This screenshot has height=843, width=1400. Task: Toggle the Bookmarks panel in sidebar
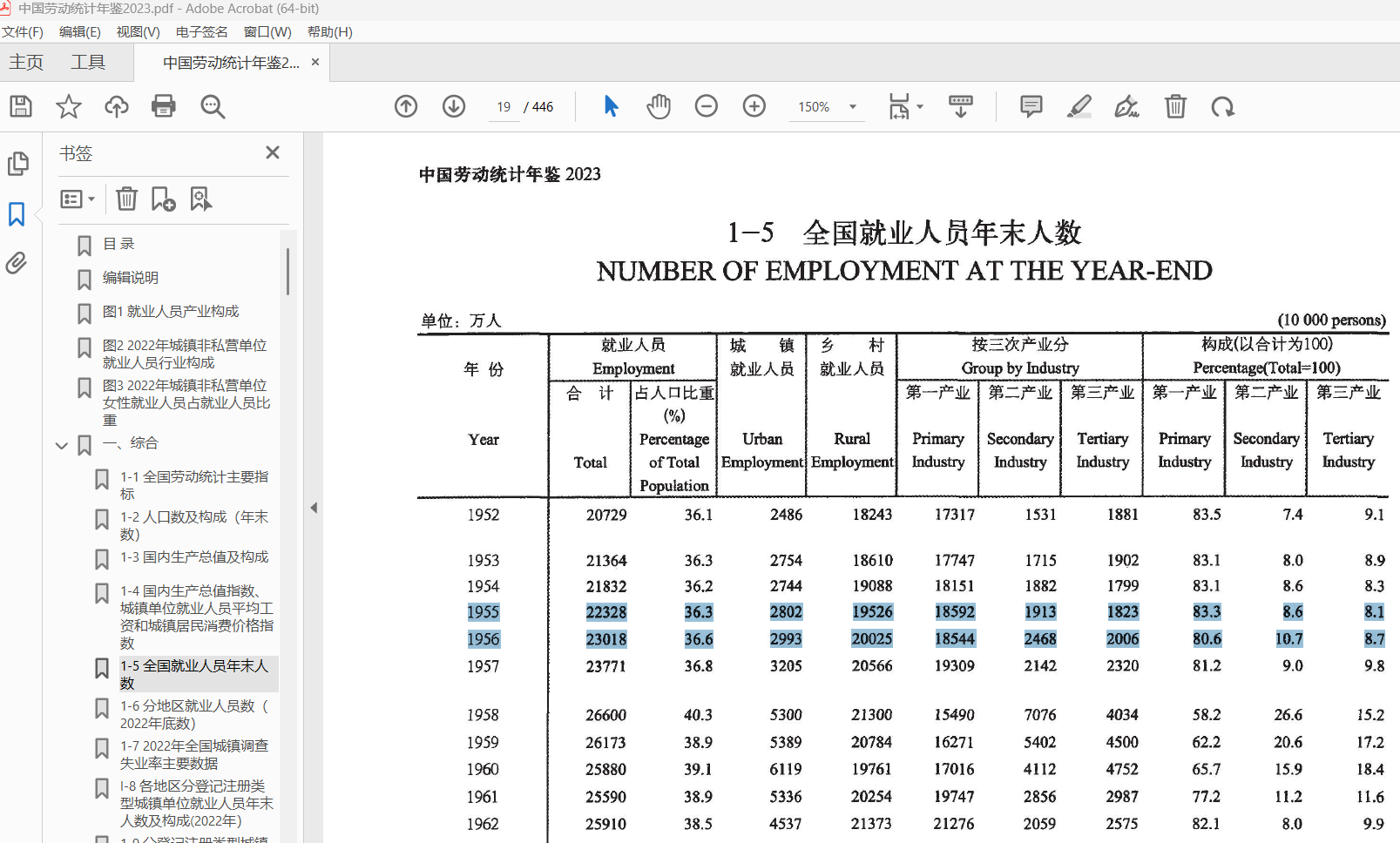point(17,214)
